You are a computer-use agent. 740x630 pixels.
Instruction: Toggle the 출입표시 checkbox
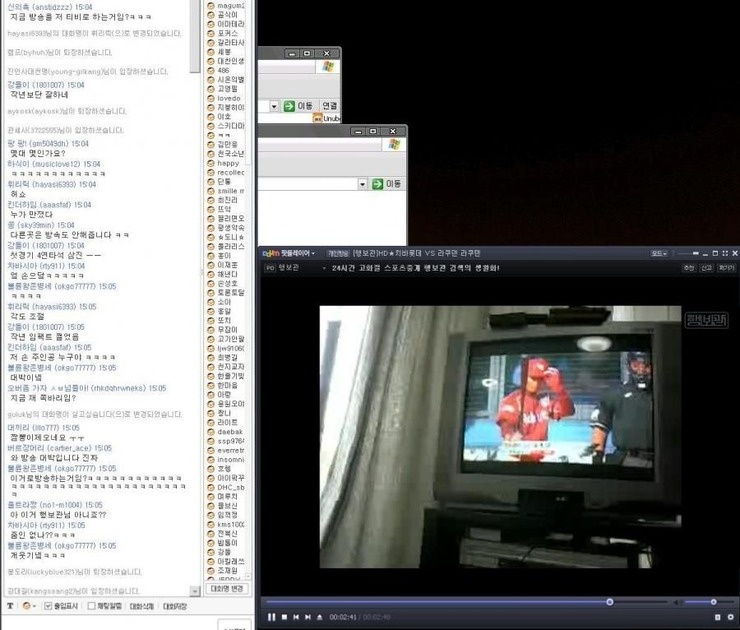coord(48,606)
